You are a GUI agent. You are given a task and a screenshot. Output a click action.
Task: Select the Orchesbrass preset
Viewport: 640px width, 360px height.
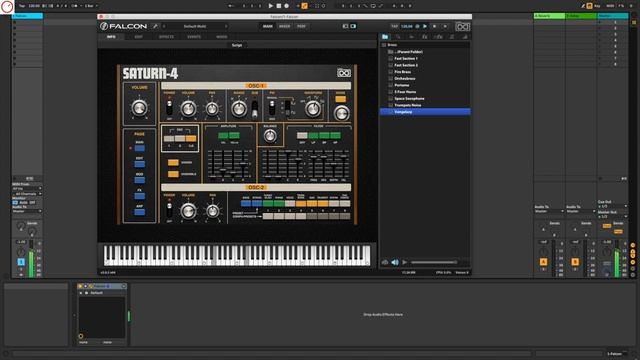405,78
